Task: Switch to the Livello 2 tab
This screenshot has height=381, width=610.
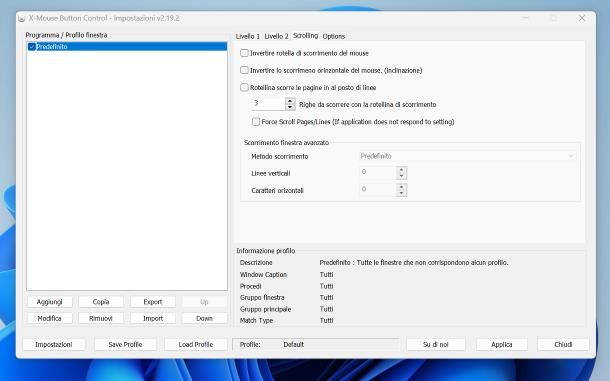Action: tap(276, 36)
